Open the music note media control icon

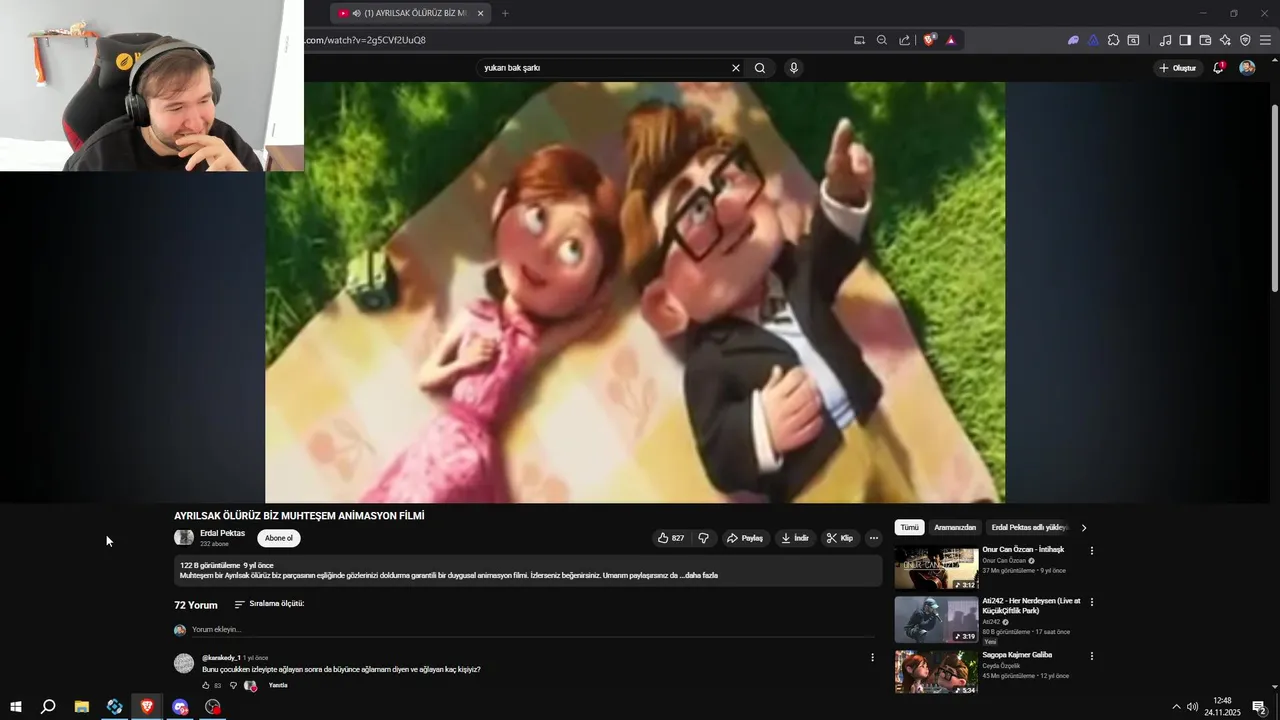(x=1165, y=40)
